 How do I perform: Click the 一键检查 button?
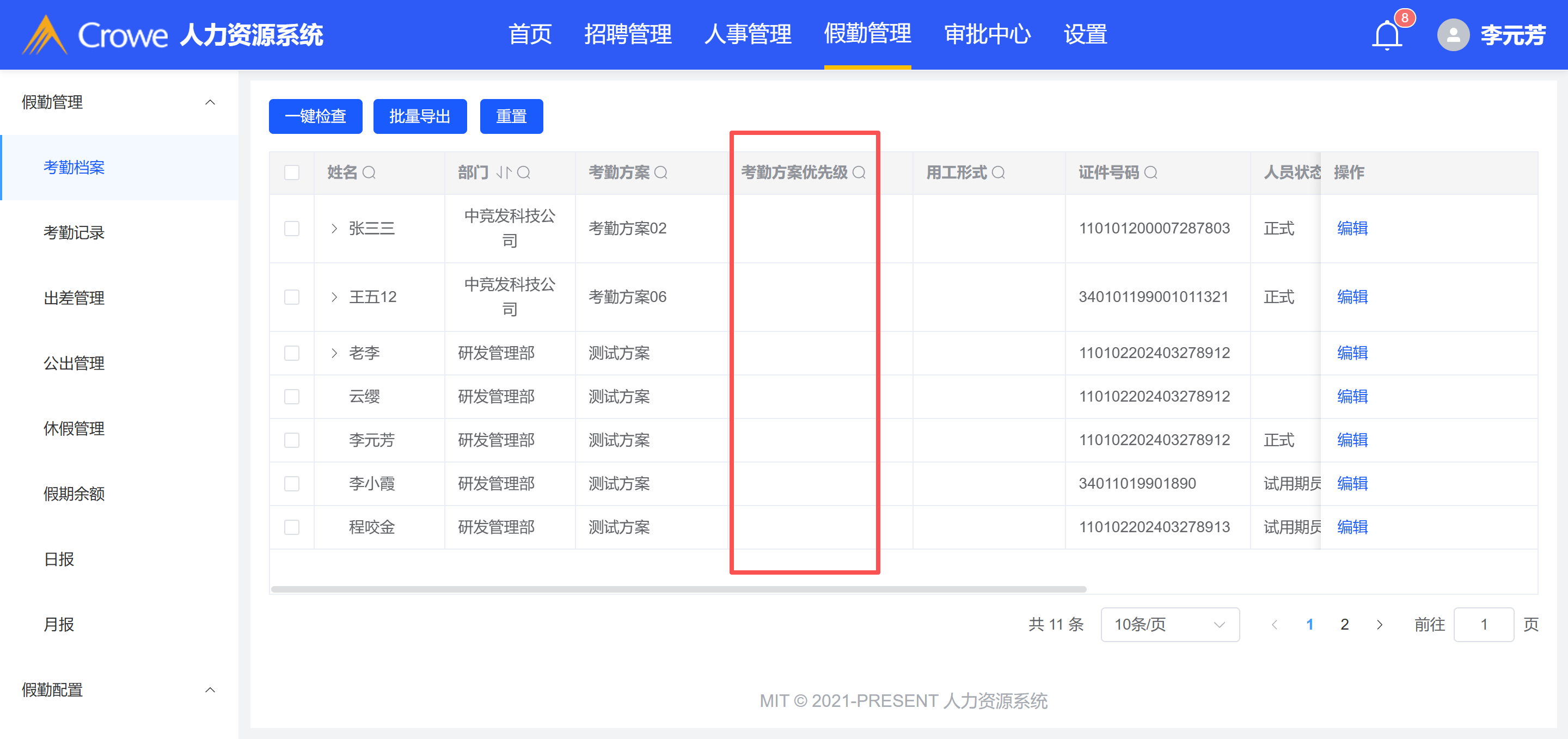pos(315,116)
